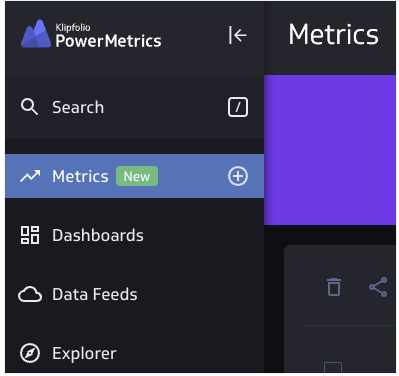The image size is (399, 376).
Task: Collapse the sidebar with the arrow icon
Action: pyautogui.click(x=238, y=35)
